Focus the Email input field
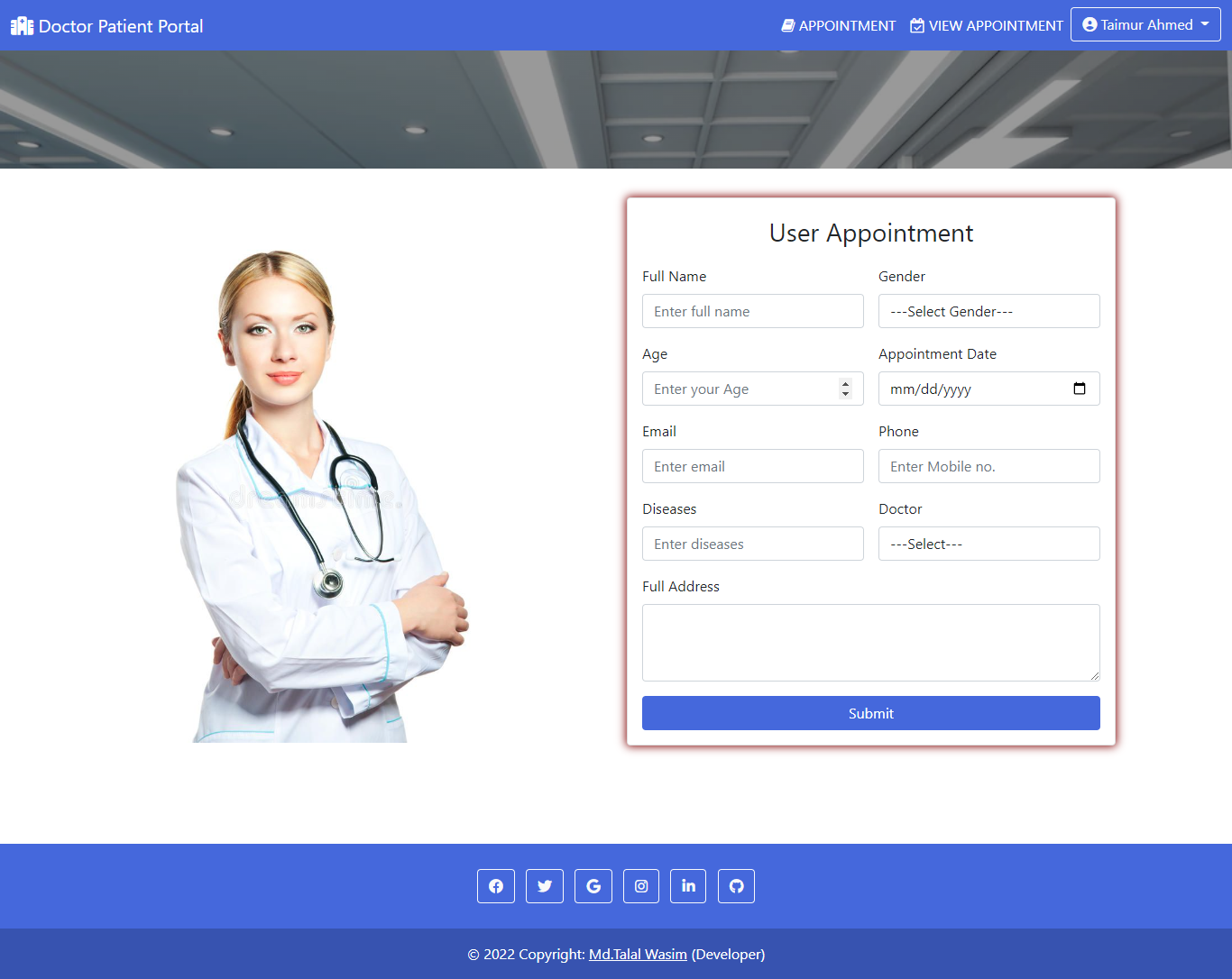 coord(753,466)
